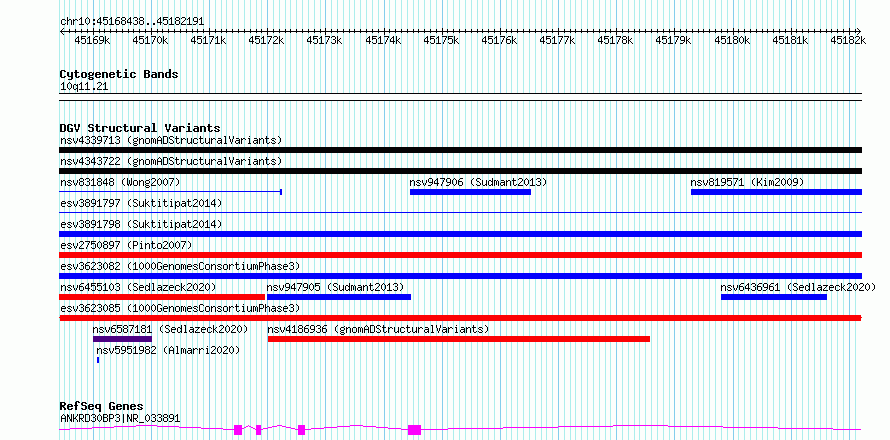
Task: Open variant nsv4343722 (gnomADStructuralVariants) label
Action: (x=171, y=161)
